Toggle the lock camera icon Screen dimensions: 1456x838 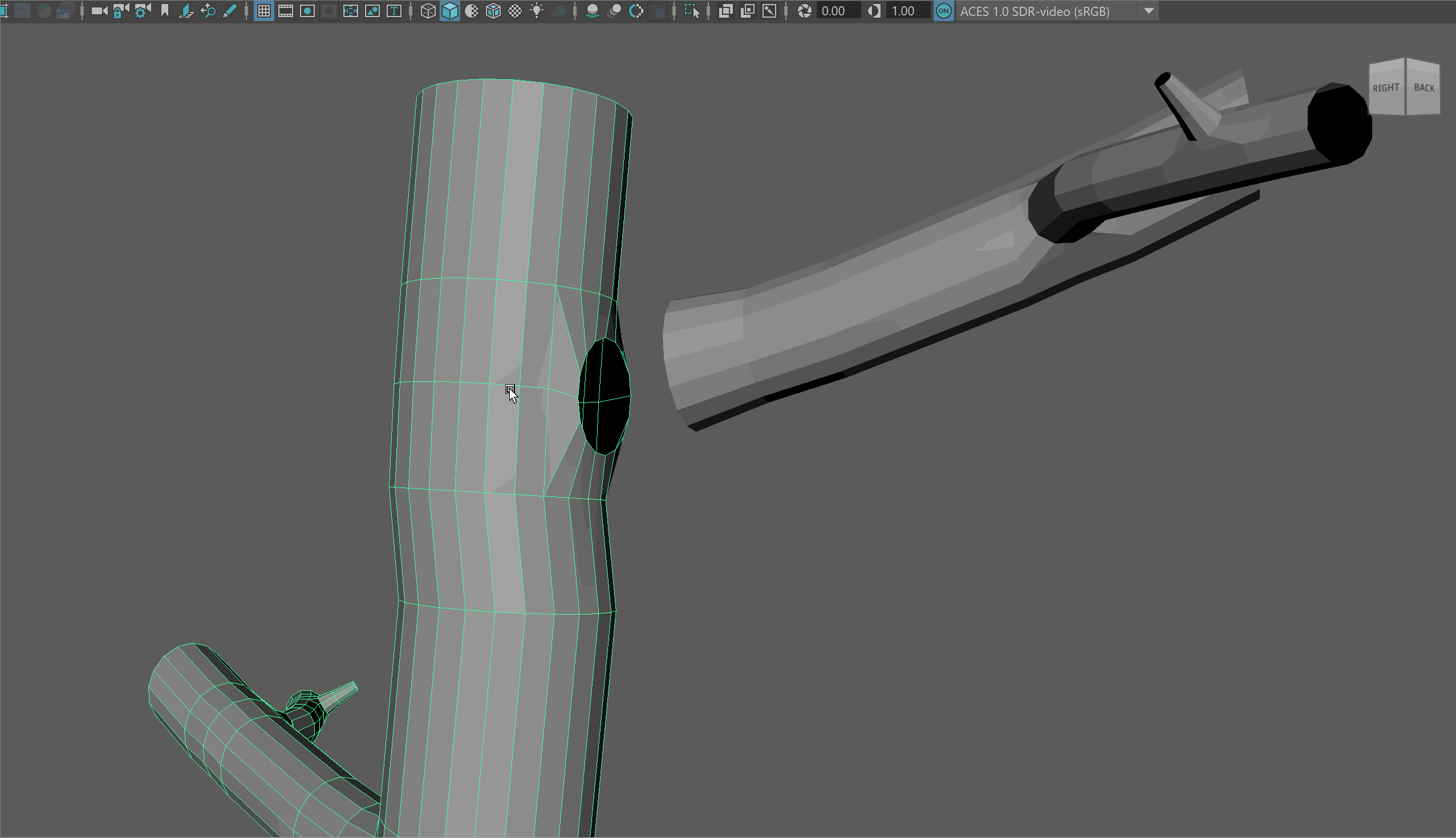(x=120, y=11)
